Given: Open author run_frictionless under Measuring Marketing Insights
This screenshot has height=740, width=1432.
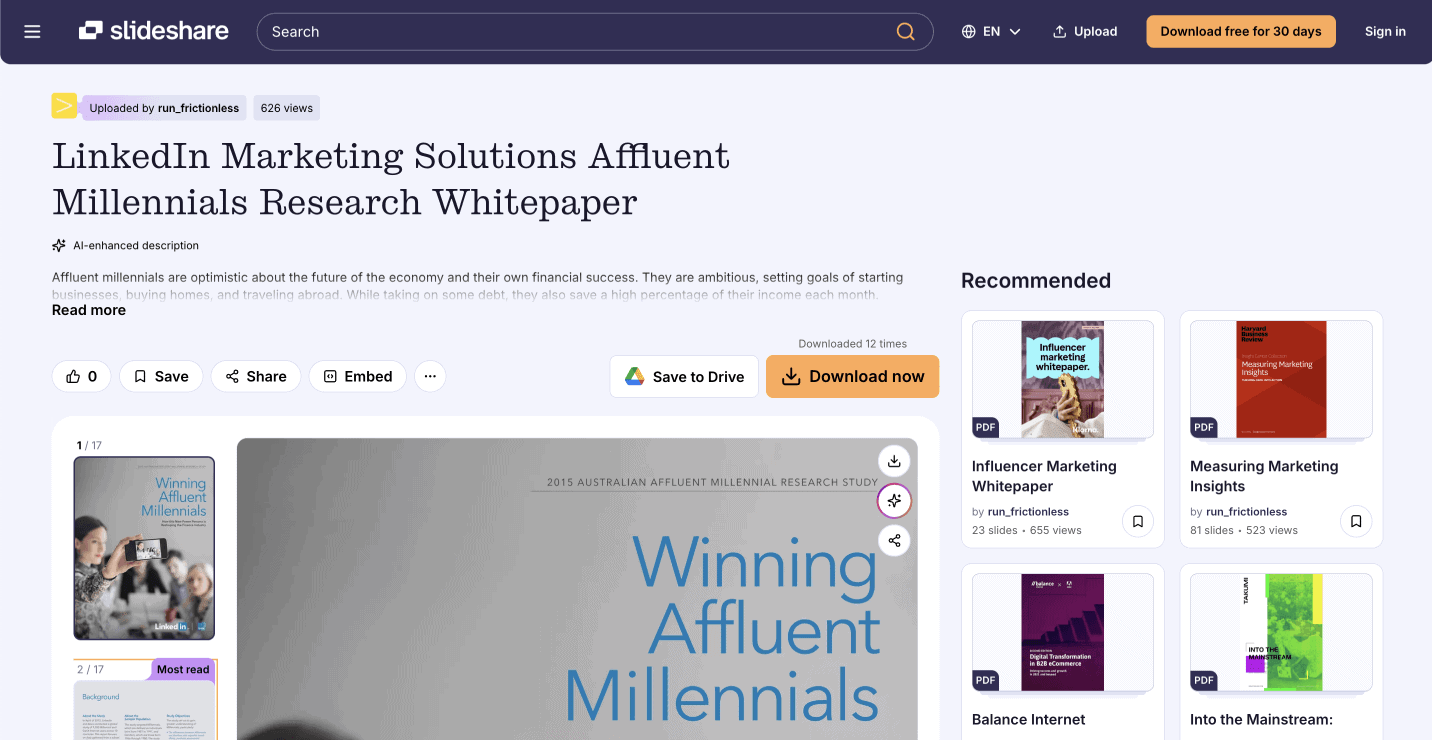Looking at the screenshot, I should 1246,512.
